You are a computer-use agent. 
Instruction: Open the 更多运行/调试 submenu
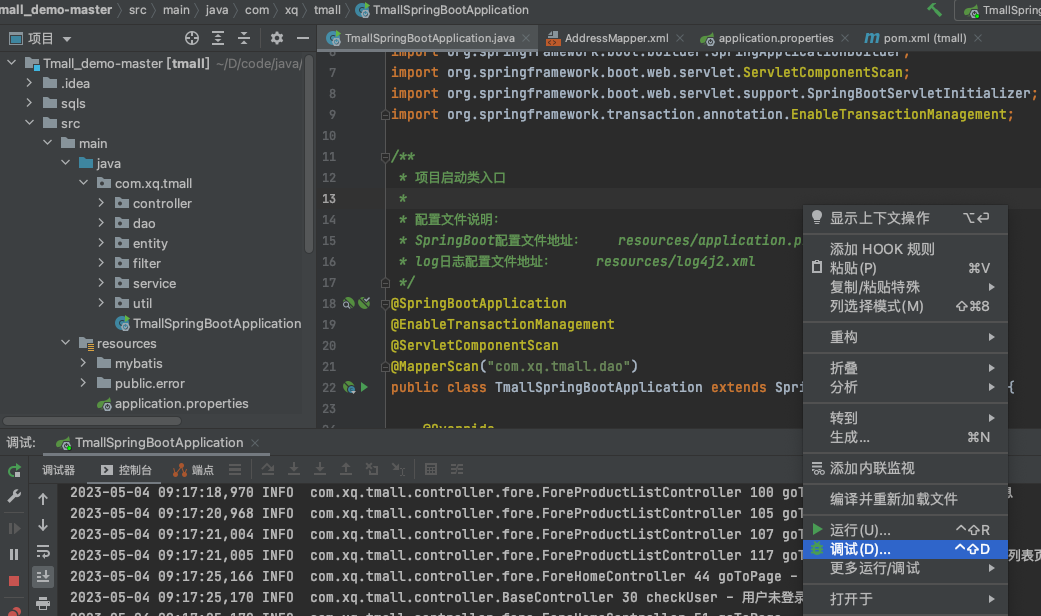[x=906, y=568]
